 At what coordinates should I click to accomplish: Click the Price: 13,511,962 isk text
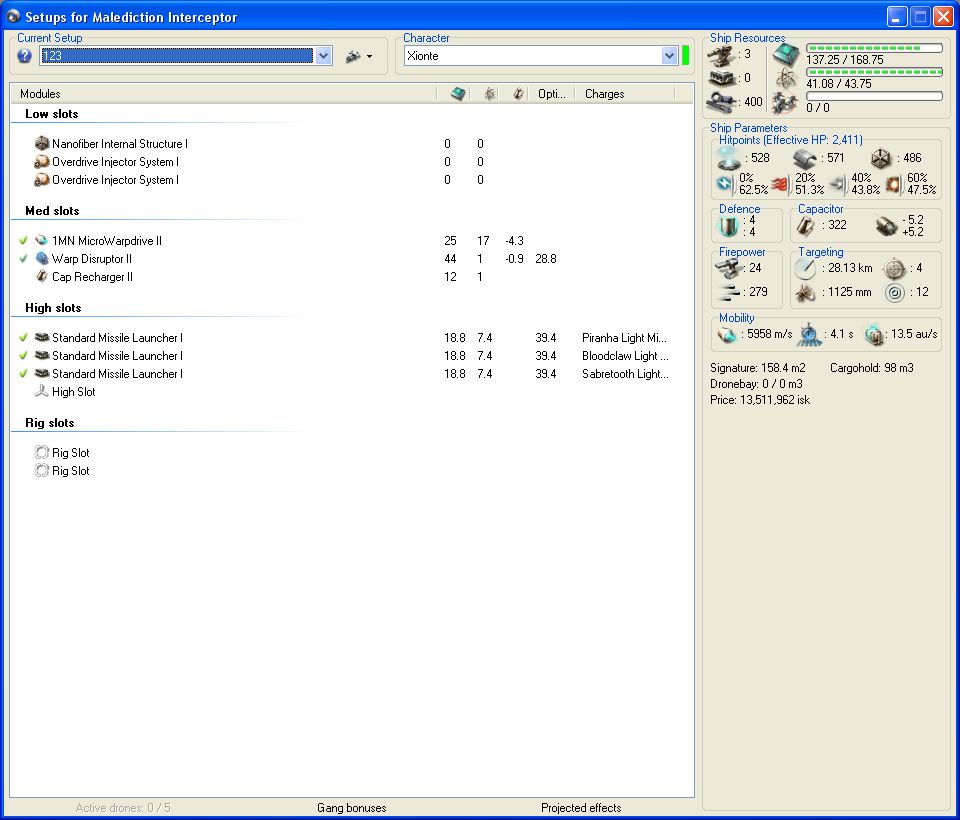tap(760, 400)
